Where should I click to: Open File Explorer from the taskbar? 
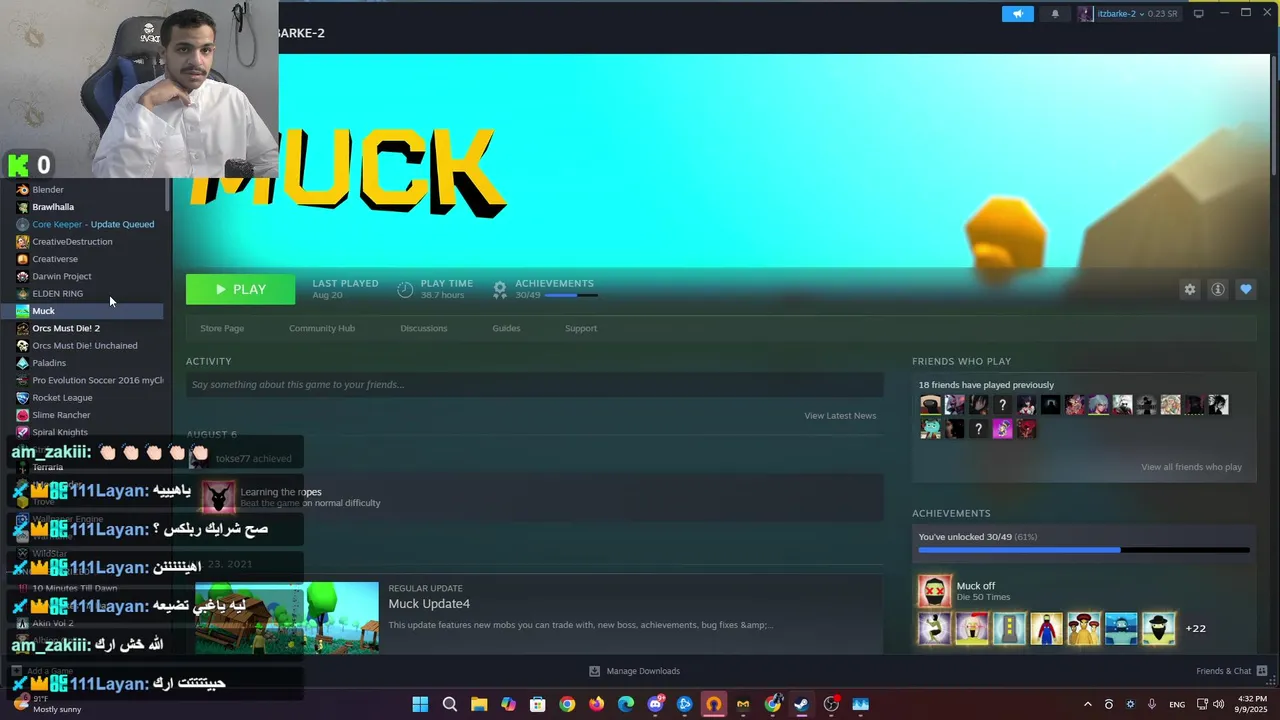click(479, 704)
